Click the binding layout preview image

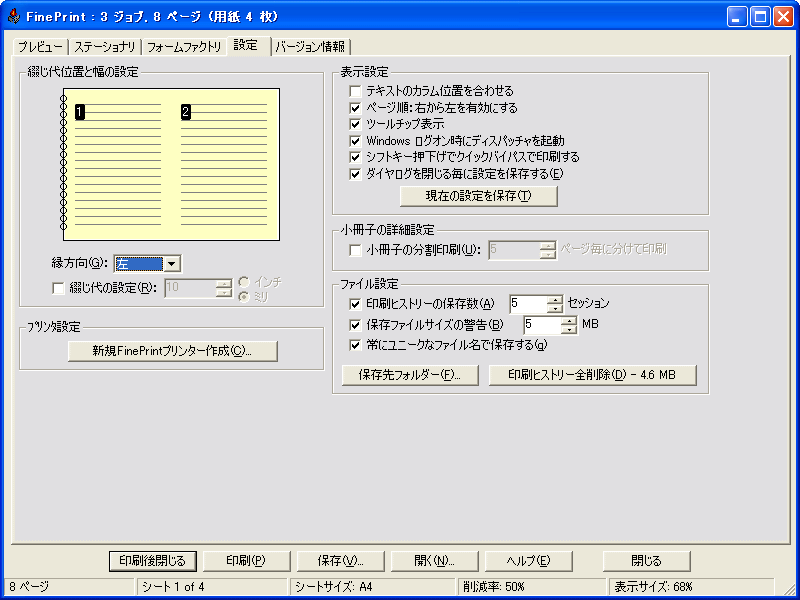[170, 164]
